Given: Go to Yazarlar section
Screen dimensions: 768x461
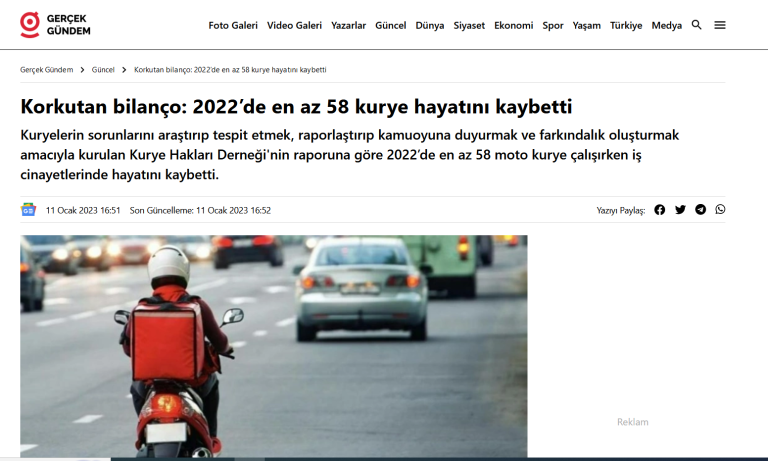Looking at the screenshot, I should click(x=348, y=25).
